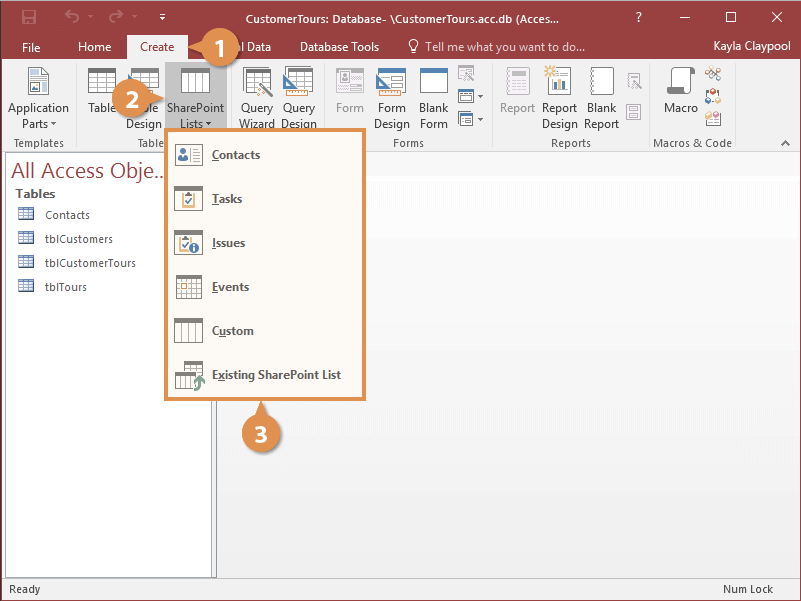
Task: Click the Class Module icon
Action: (713, 96)
